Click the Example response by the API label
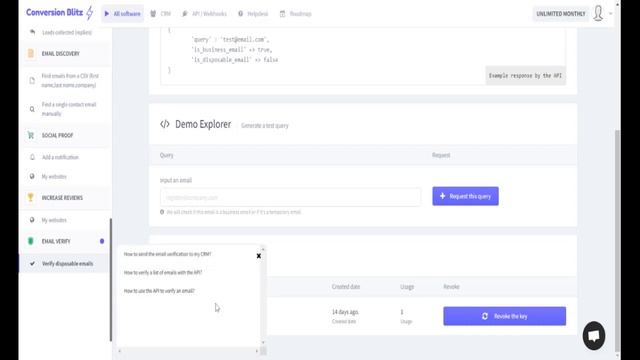This screenshot has height=360, width=640. point(525,76)
